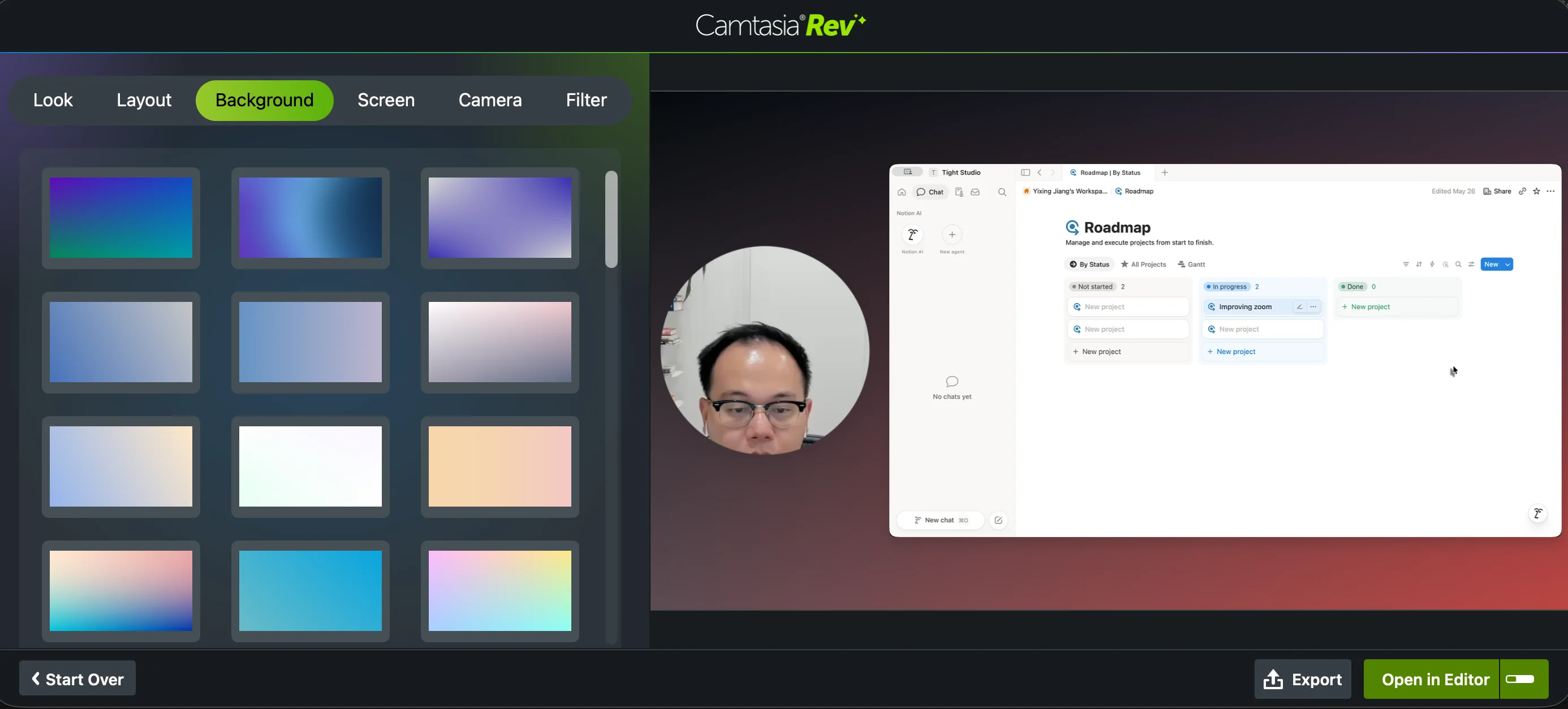Open the Chat tab in Notion preview
1568x709 pixels.
pos(930,192)
